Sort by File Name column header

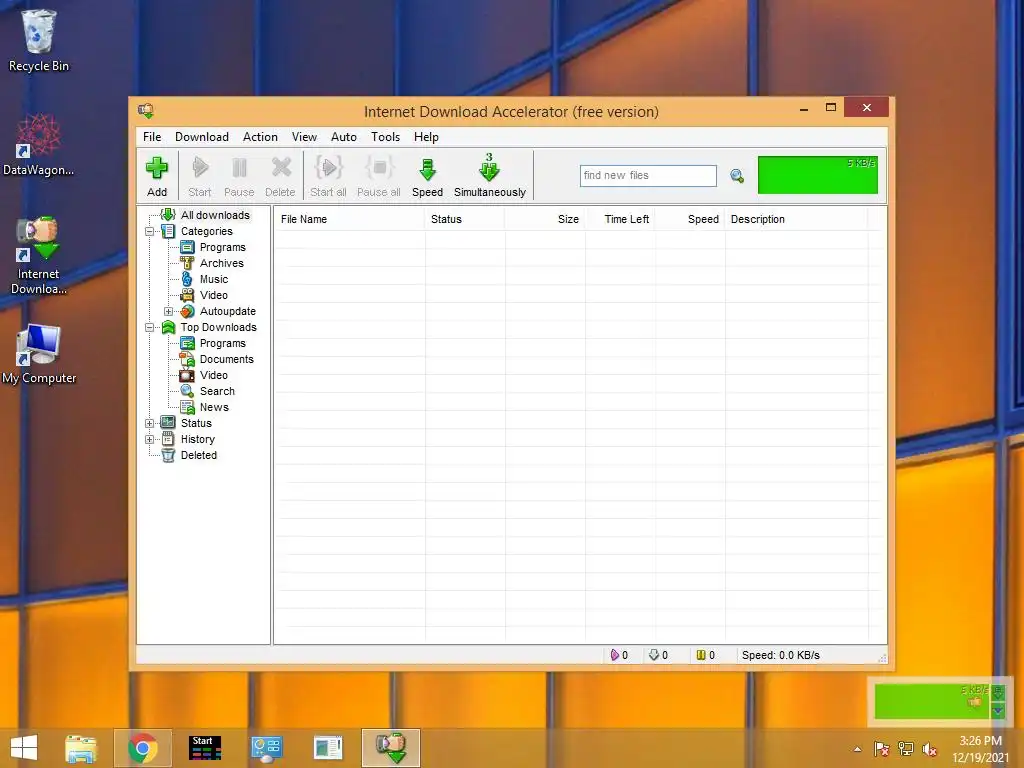click(349, 219)
